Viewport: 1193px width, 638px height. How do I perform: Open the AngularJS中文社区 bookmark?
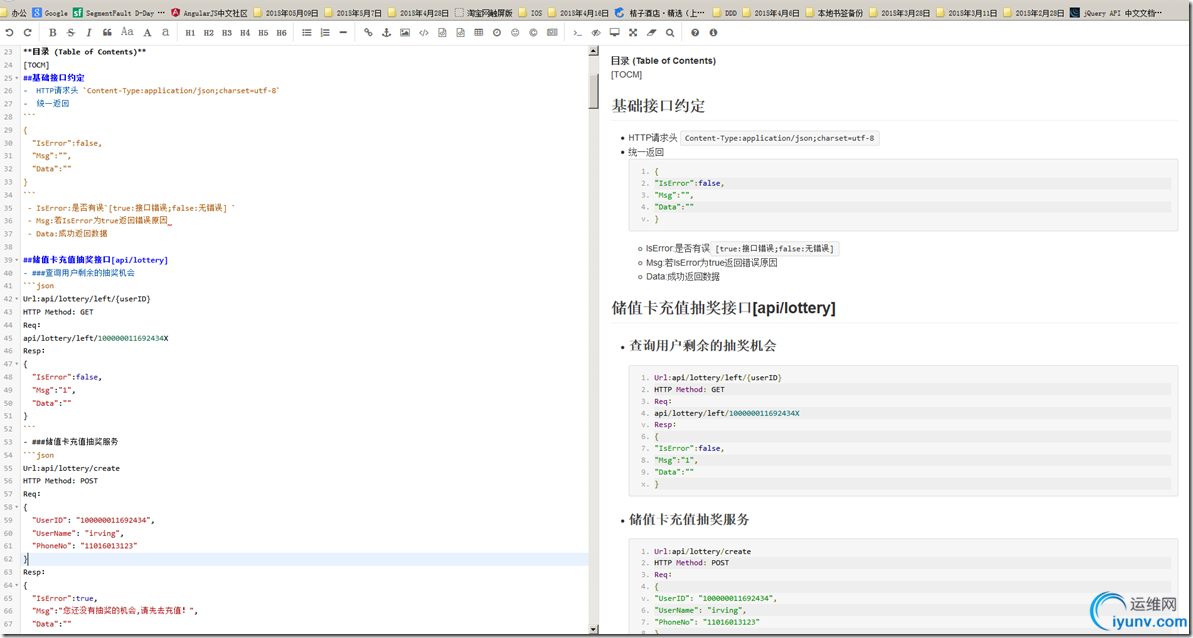pos(209,13)
